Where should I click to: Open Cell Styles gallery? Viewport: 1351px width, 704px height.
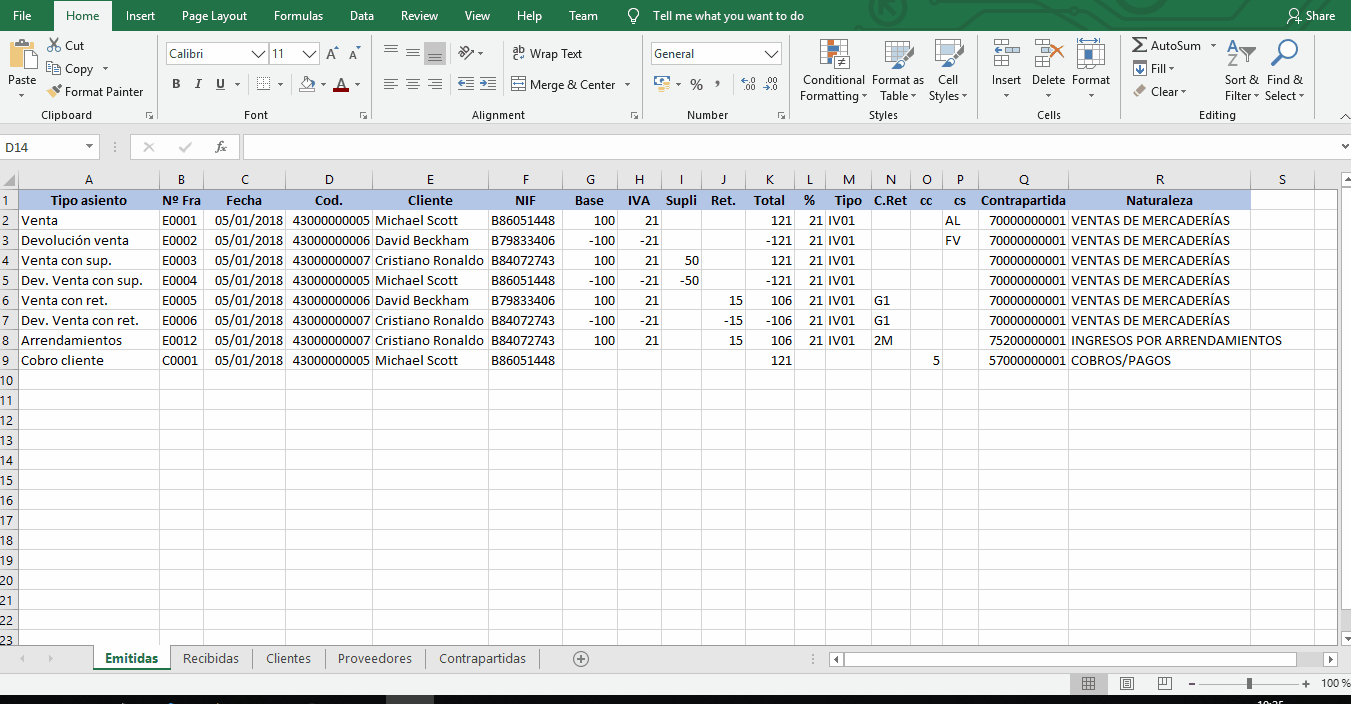[x=948, y=70]
